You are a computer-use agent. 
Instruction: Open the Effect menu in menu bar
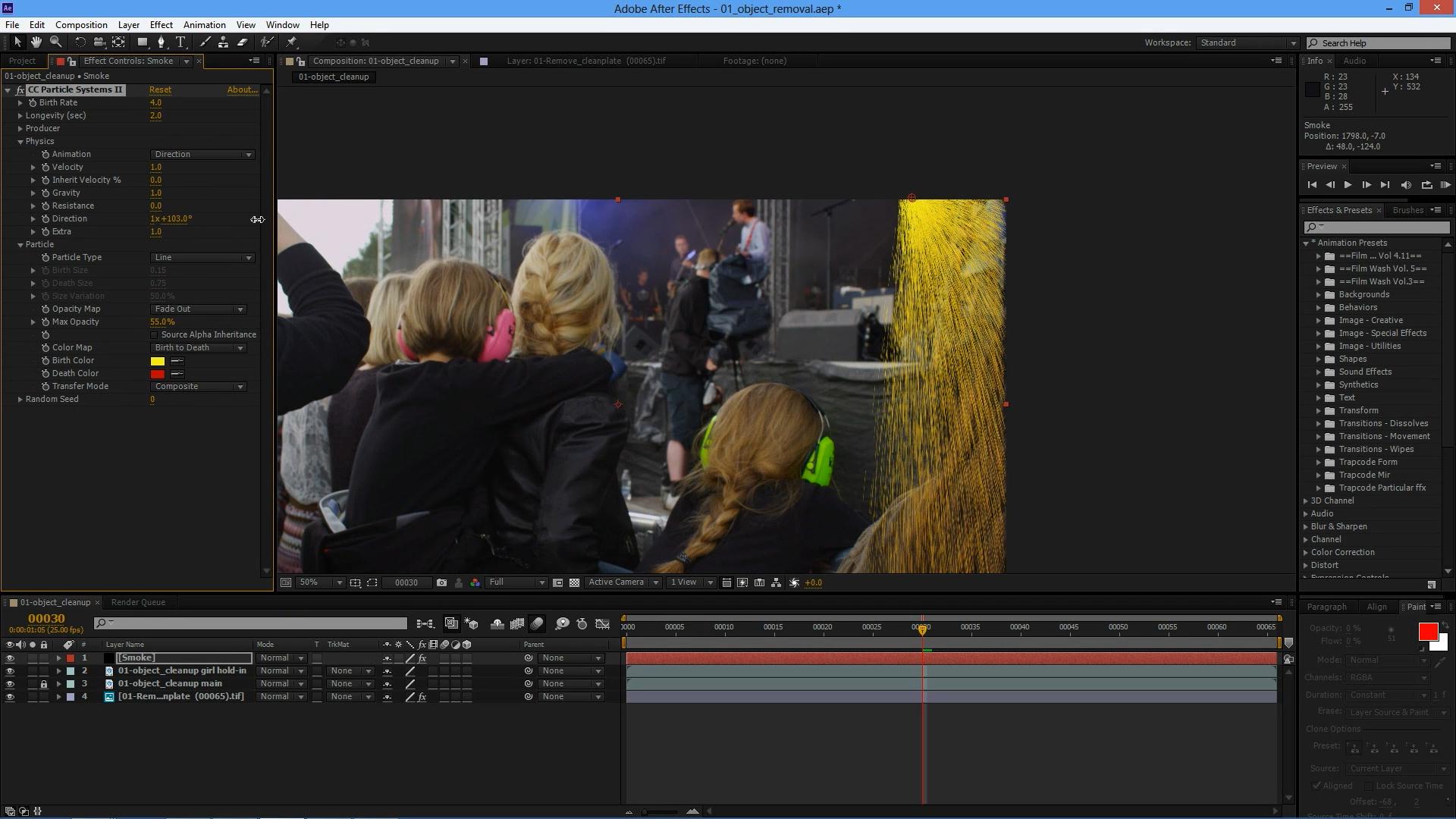tap(160, 24)
